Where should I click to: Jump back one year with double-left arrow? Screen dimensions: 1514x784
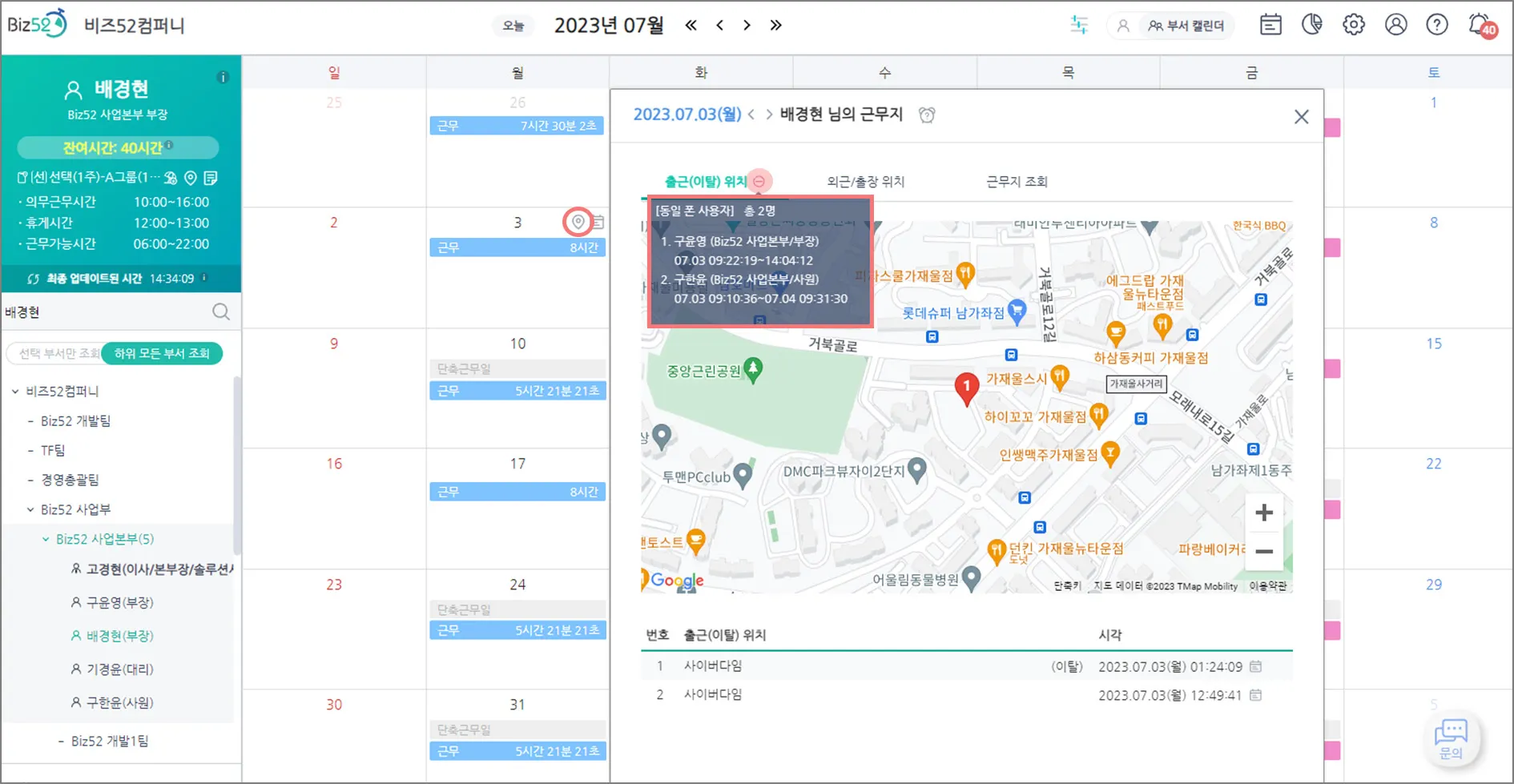[691, 25]
